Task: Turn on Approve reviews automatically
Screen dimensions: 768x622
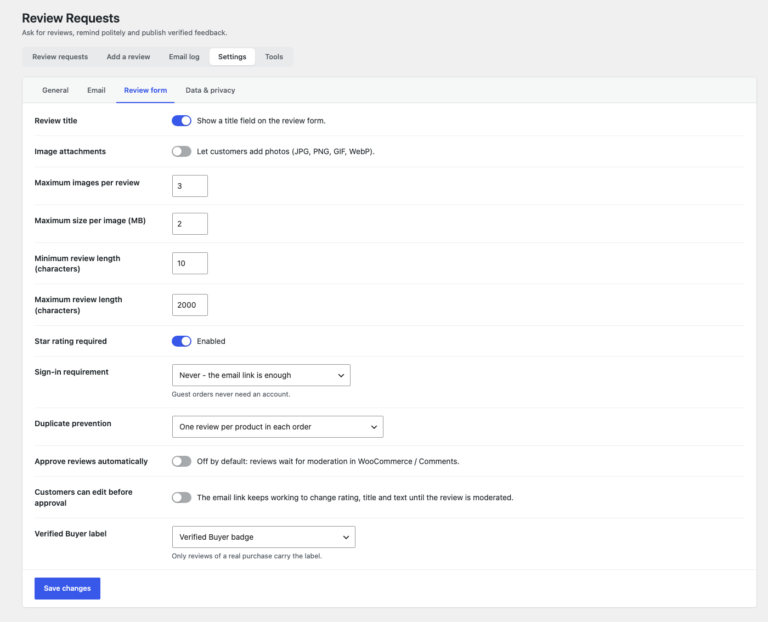Action: click(x=181, y=461)
